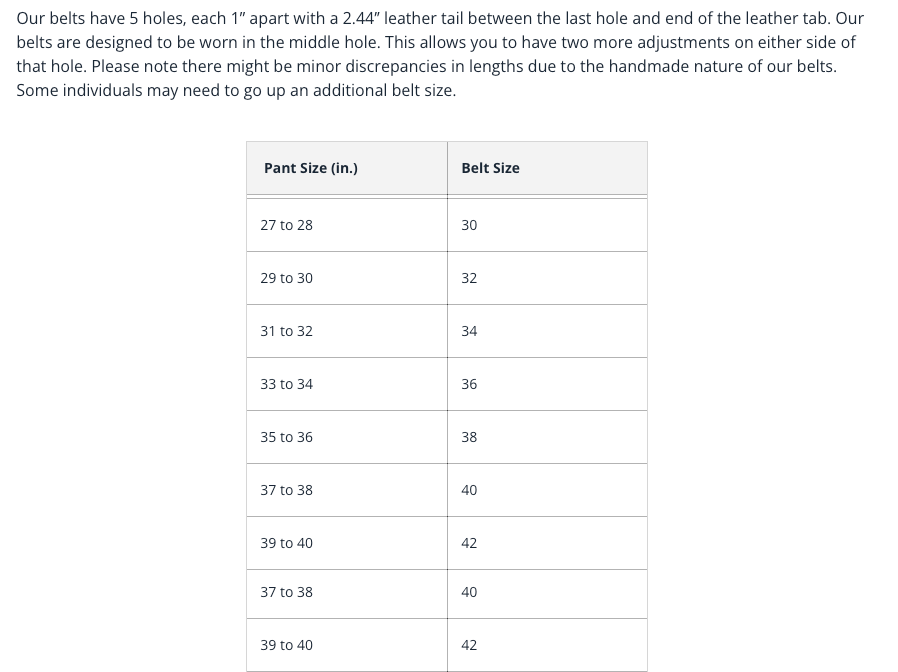Select the 33 to 34 pant size cell
The width and height of the screenshot is (898, 672).
click(x=346, y=384)
